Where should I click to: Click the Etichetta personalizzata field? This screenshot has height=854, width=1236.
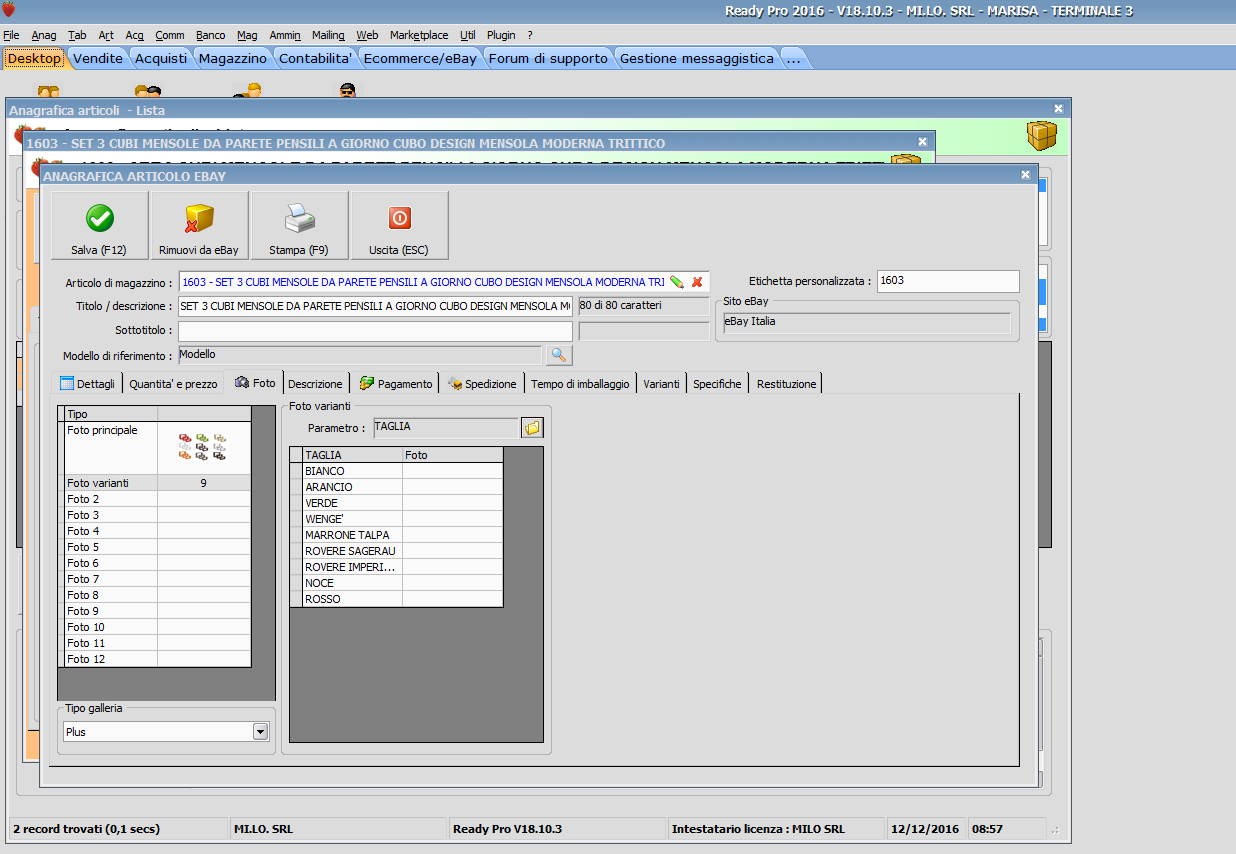tap(947, 281)
